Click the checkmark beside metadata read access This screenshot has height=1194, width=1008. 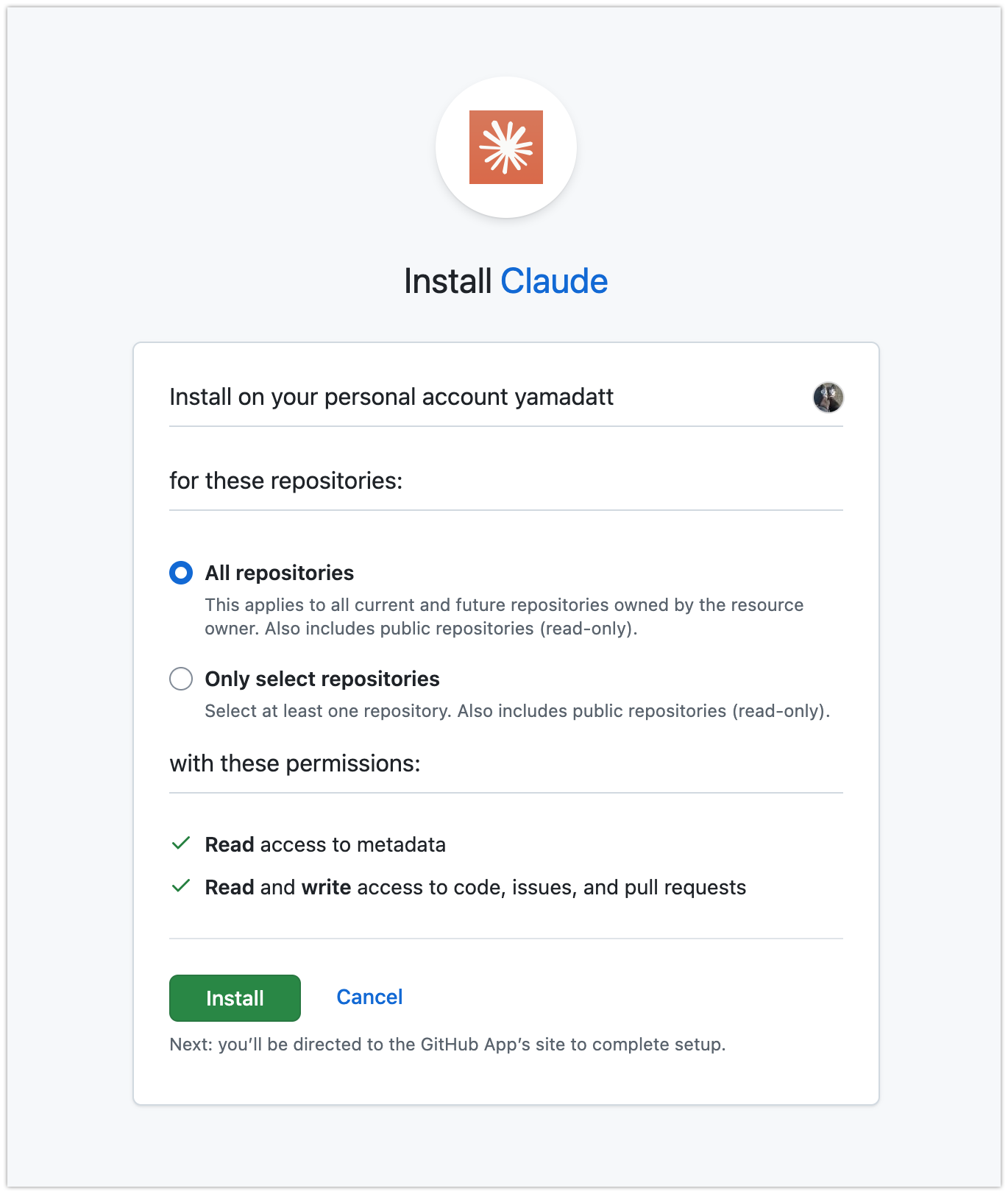181,844
